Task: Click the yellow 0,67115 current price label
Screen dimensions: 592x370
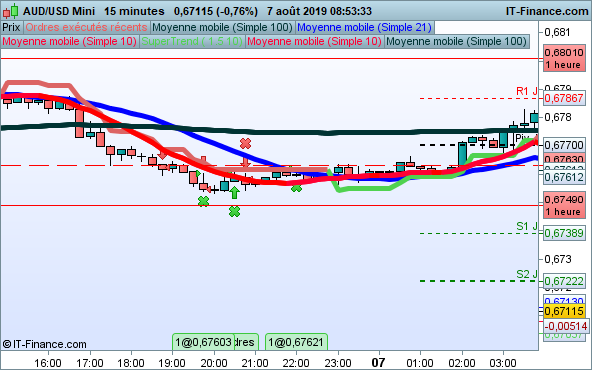Action: [x=564, y=311]
